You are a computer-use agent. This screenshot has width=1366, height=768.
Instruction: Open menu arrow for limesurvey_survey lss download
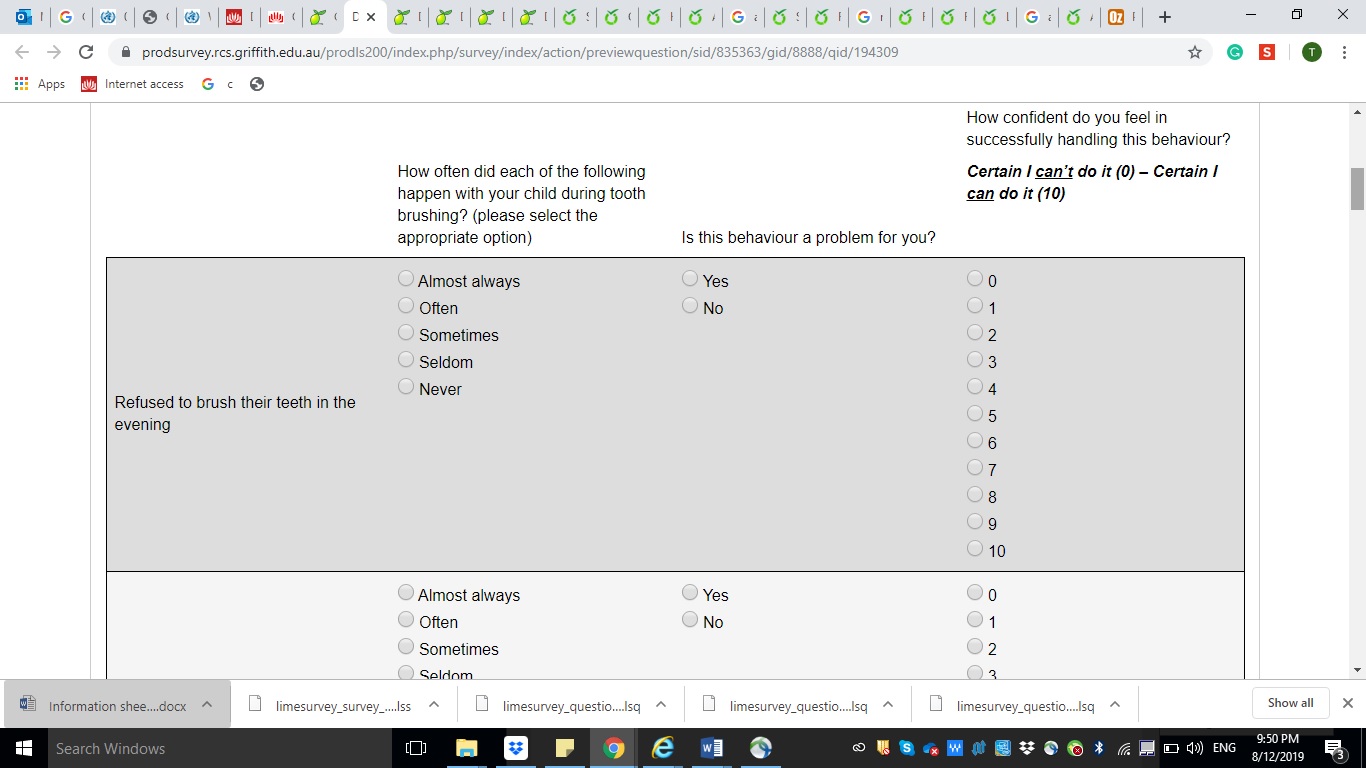434,704
